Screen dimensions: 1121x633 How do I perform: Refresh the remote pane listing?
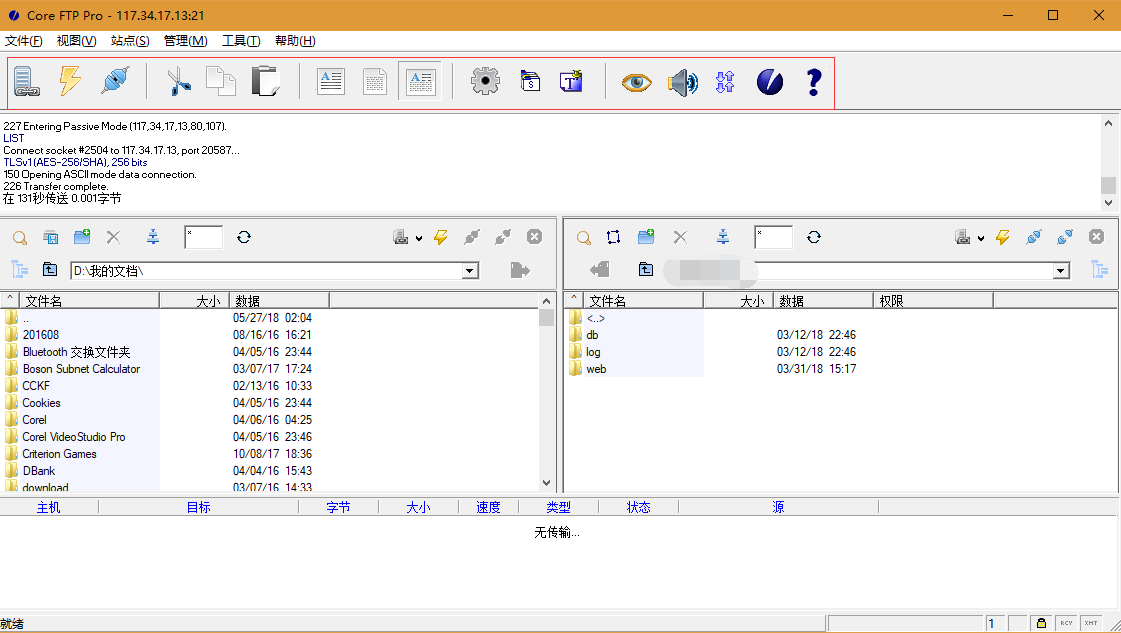click(x=814, y=237)
